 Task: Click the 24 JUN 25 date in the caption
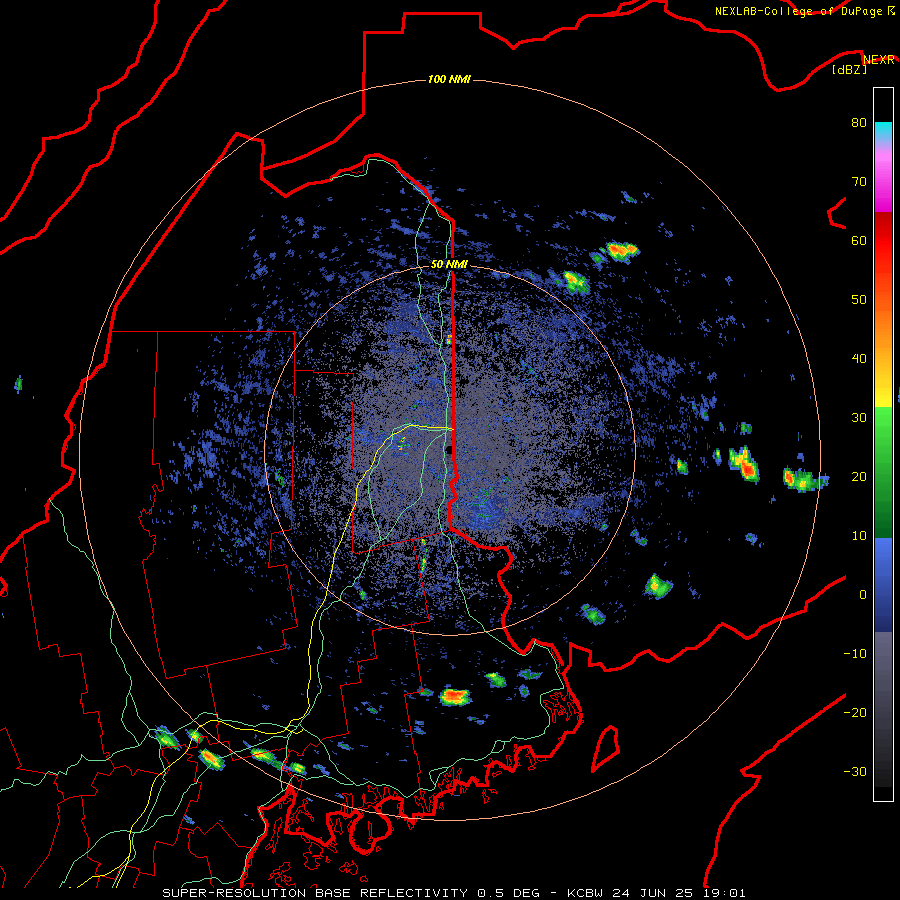click(654, 893)
